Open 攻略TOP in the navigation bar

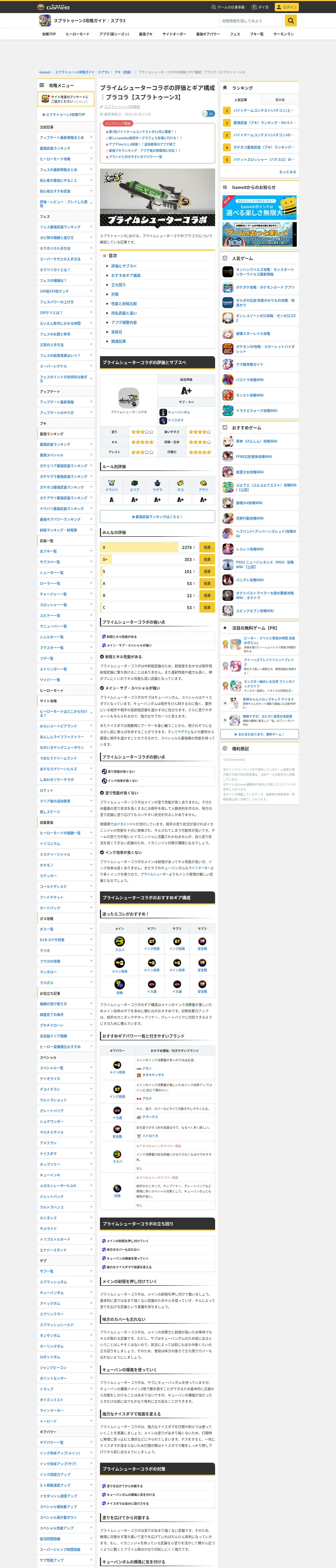point(49,34)
